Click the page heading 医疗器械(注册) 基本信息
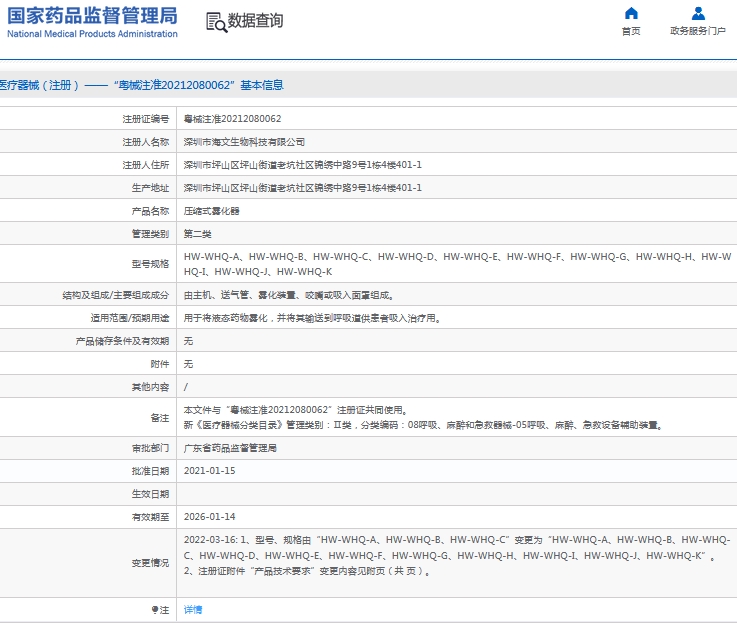The width and height of the screenshot is (737, 623). click(x=141, y=85)
